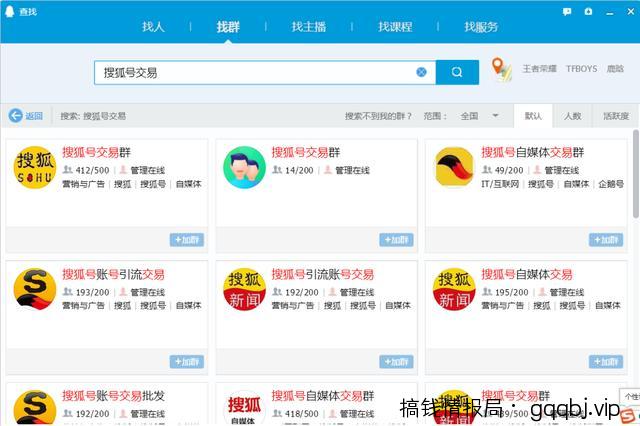Screen dimensions: 640x426
Task: Open group title 搜狐号账号引流交易
Action: click(x=113, y=274)
